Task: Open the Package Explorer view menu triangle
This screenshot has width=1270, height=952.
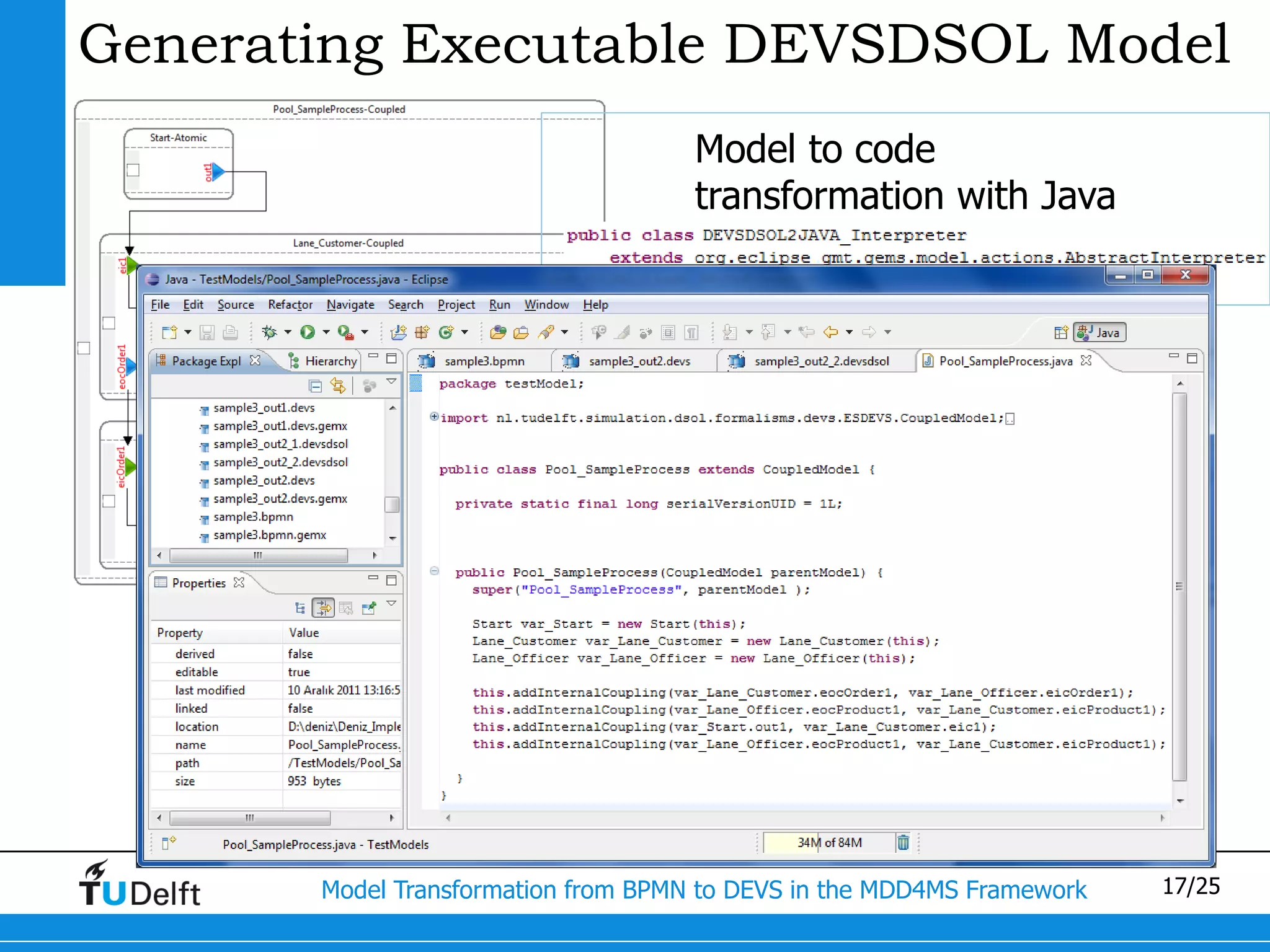Action: point(391,382)
